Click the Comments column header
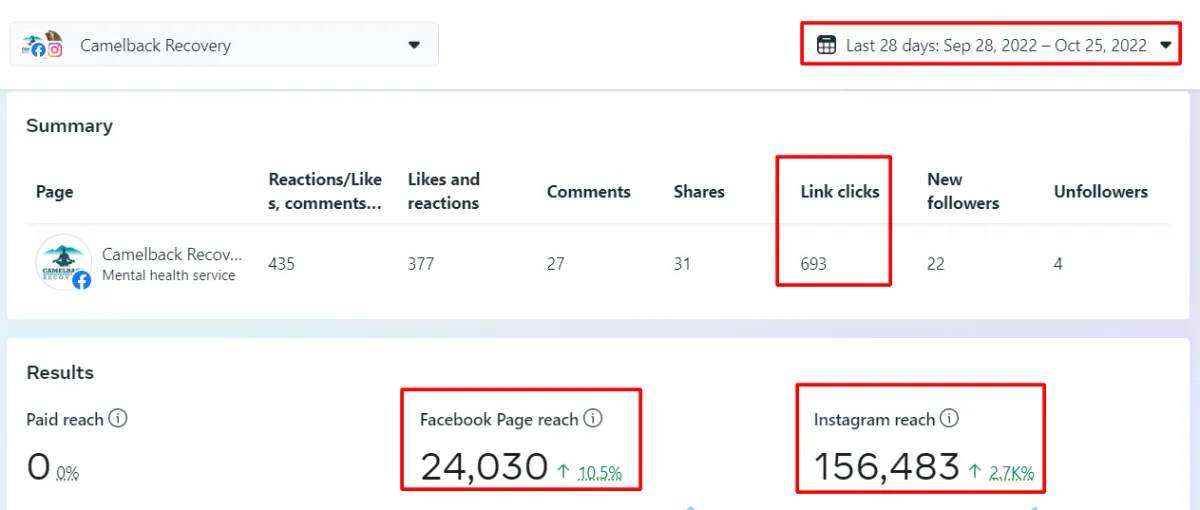The height and width of the screenshot is (510, 1200). (588, 191)
